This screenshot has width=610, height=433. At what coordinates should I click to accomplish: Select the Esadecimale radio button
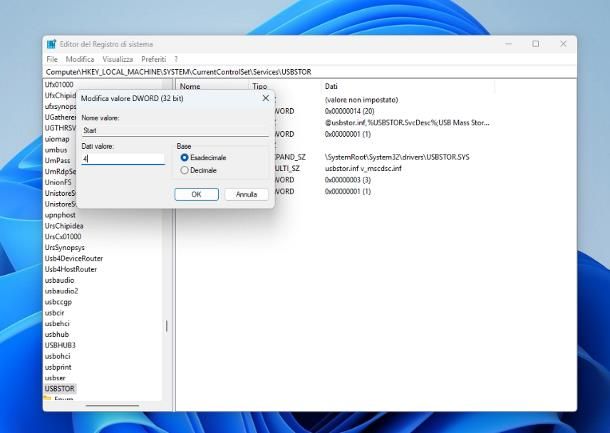point(184,158)
